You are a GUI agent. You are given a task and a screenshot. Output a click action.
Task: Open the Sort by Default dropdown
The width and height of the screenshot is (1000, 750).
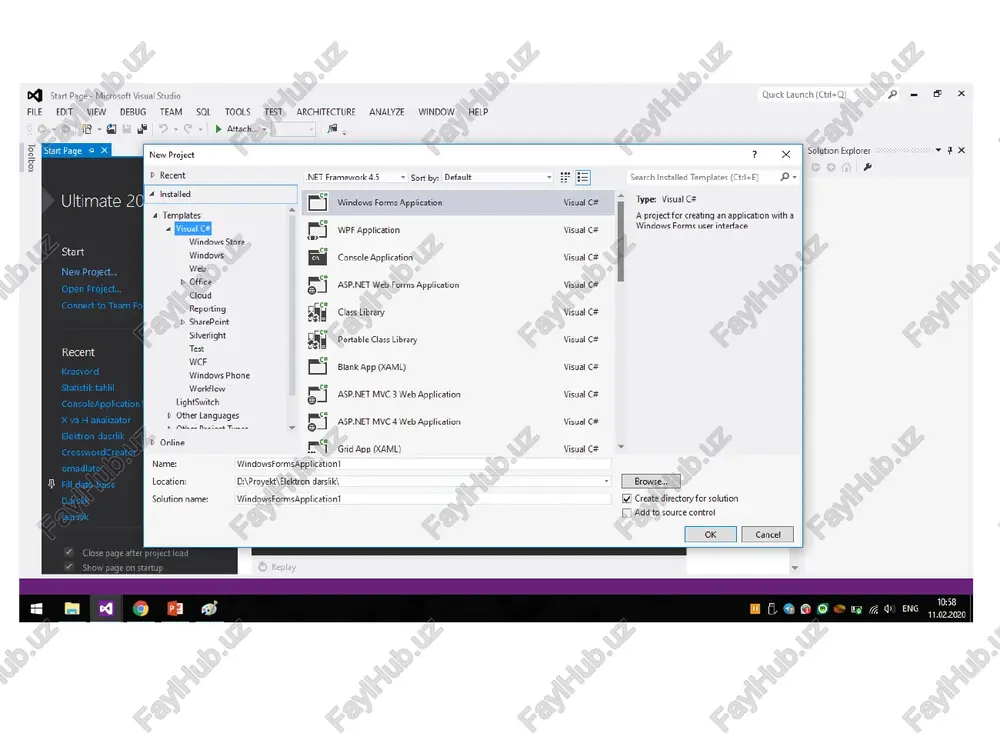tap(497, 177)
